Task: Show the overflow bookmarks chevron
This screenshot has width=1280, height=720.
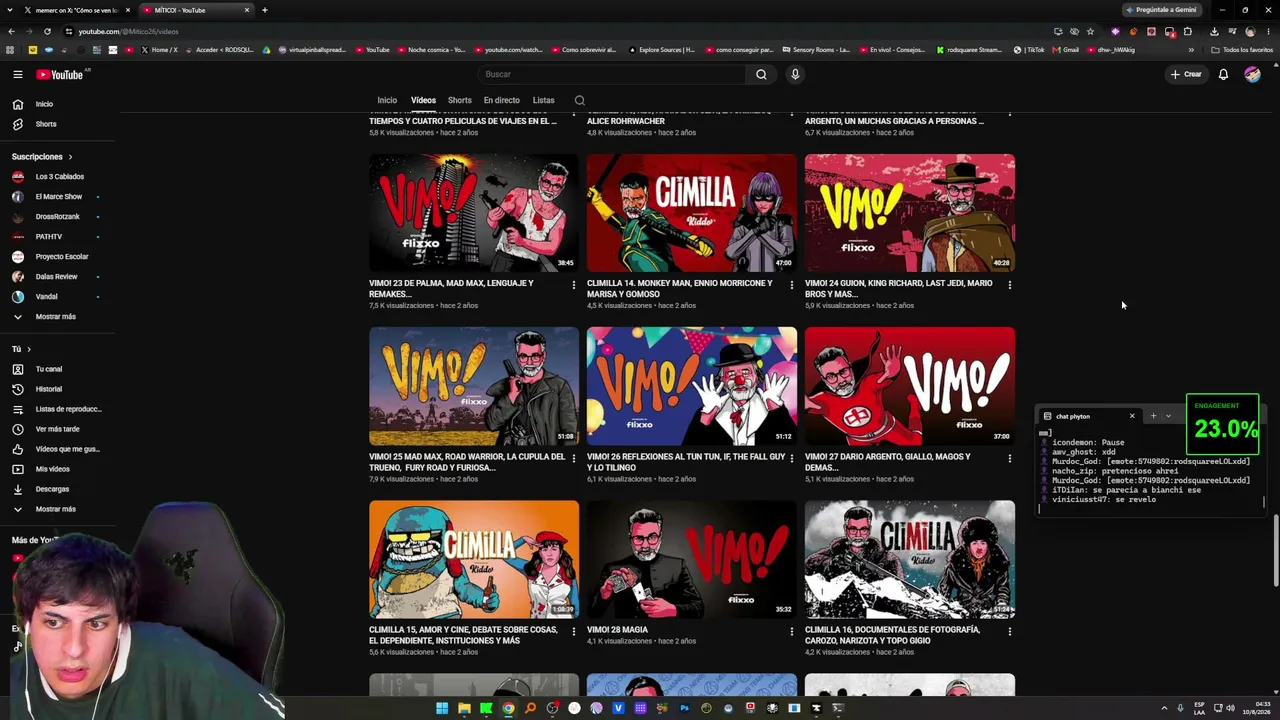Action: [1191, 50]
